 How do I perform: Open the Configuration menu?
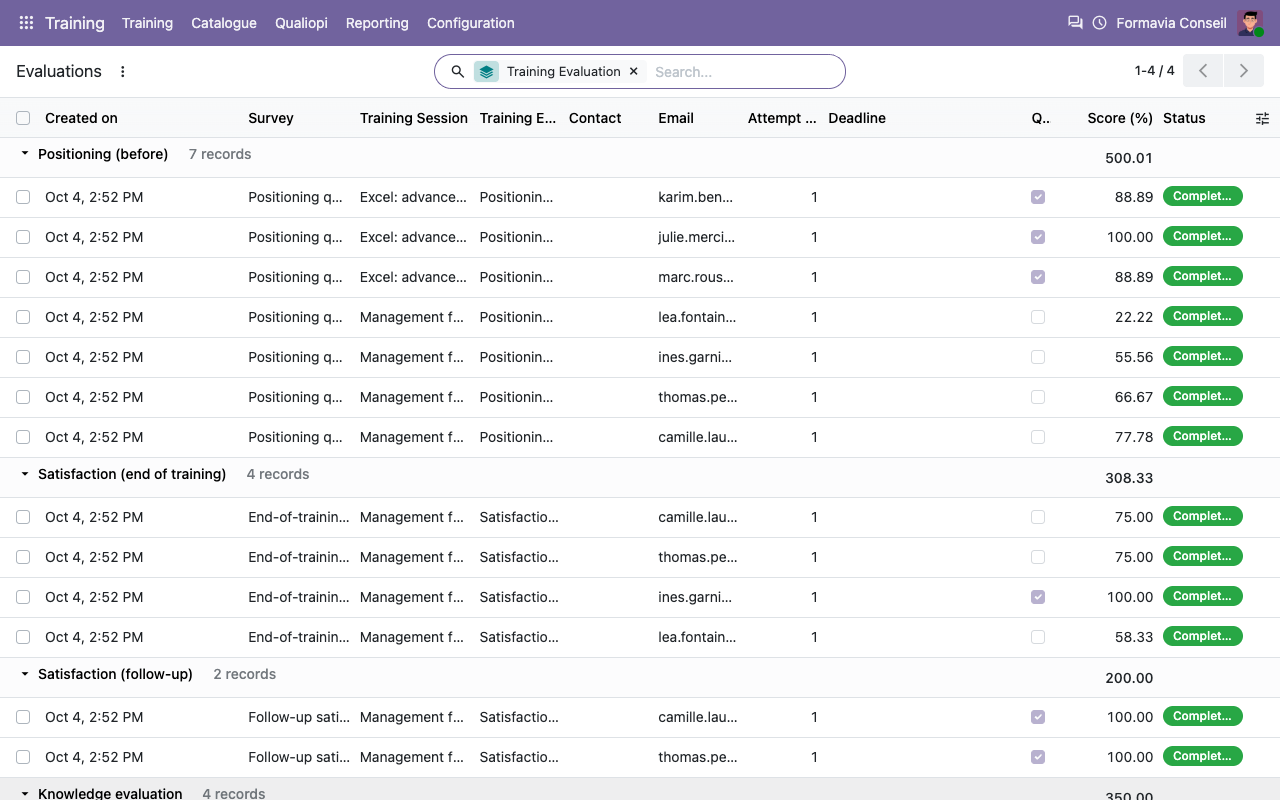click(471, 23)
